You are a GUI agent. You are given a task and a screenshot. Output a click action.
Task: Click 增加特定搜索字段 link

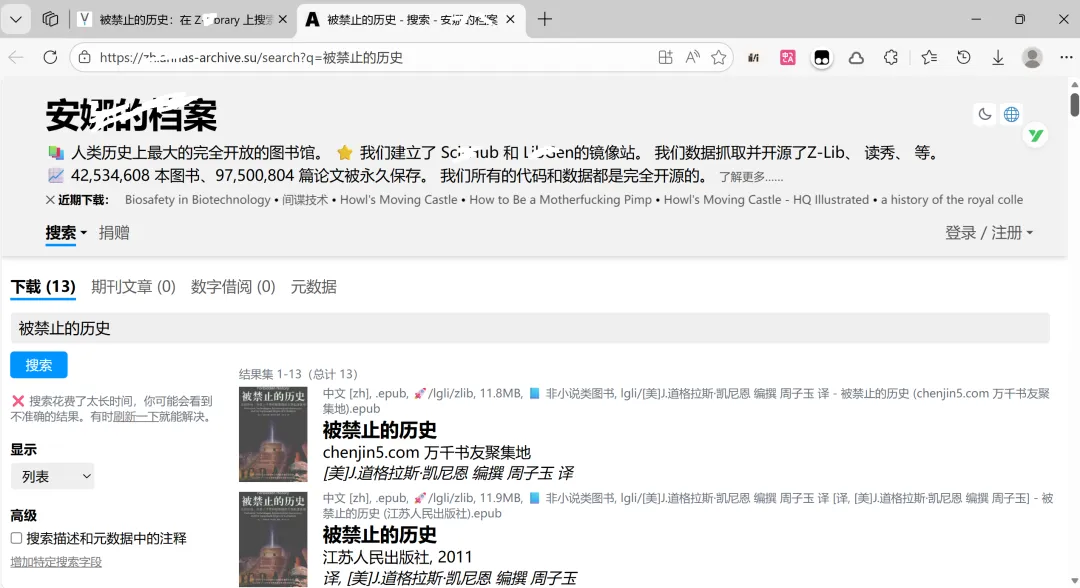(56, 562)
